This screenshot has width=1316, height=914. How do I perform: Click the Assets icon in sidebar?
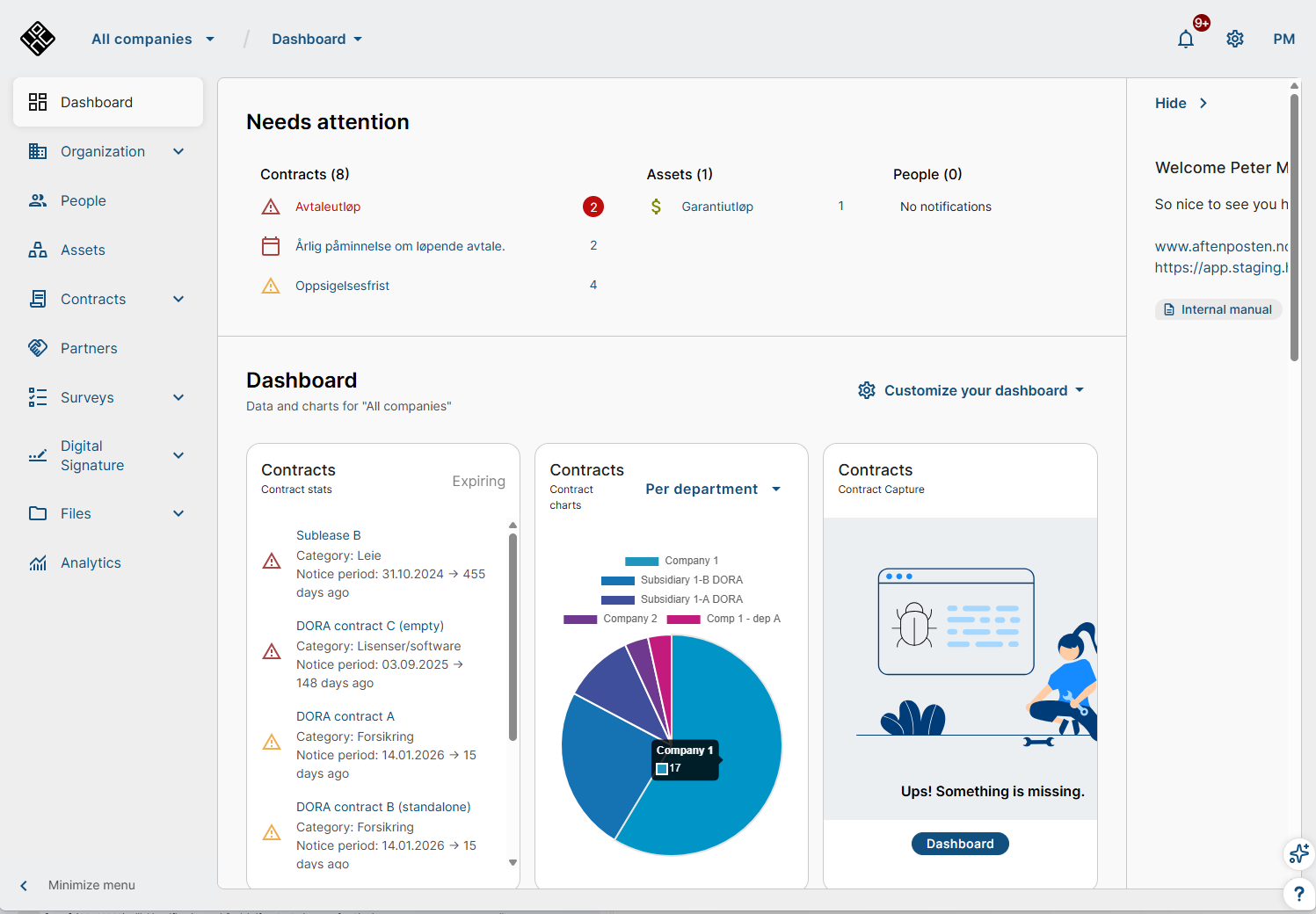tap(38, 250)
